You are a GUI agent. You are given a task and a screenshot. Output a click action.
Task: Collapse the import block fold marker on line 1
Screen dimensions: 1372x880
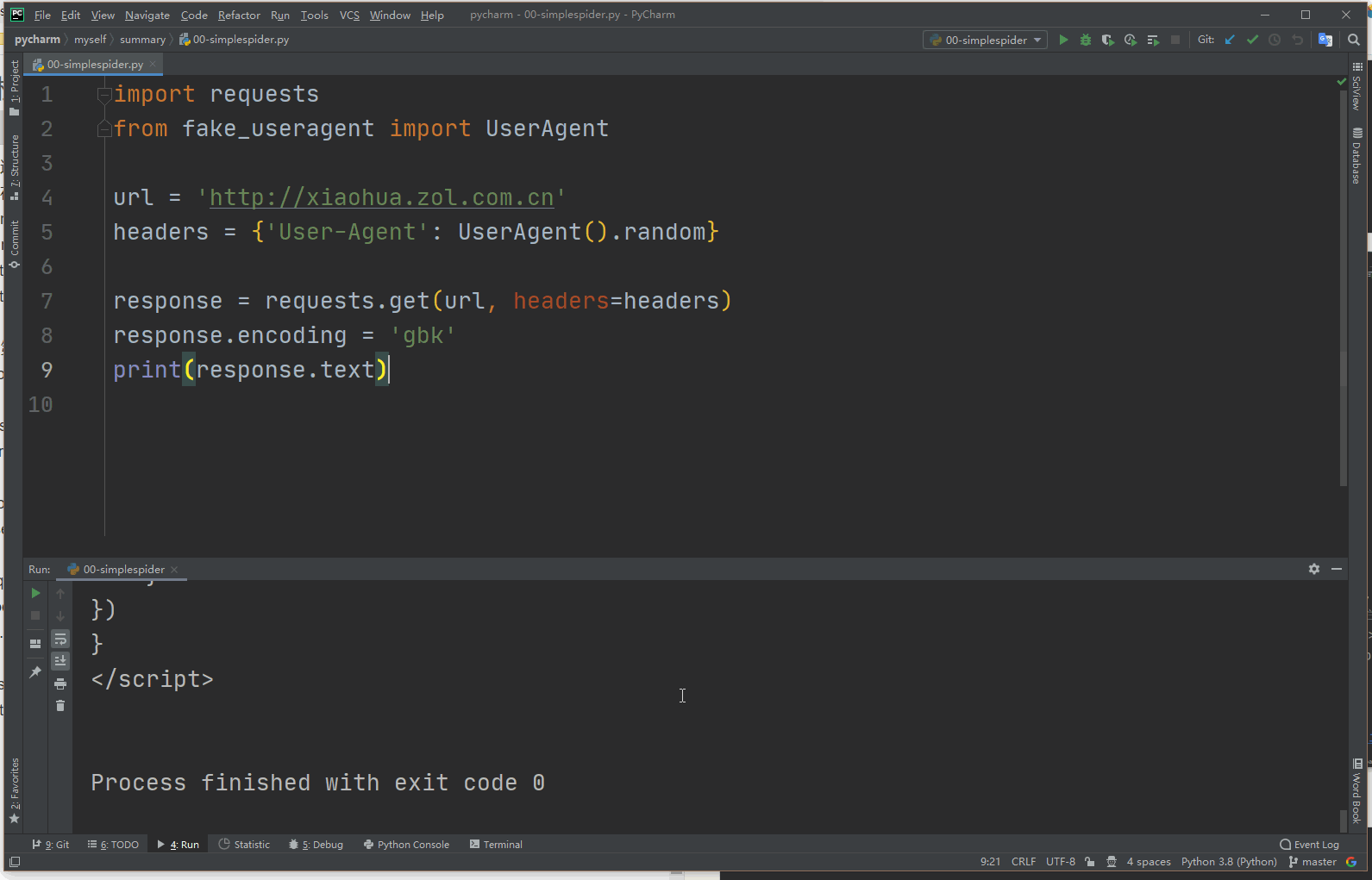(104, 95)
